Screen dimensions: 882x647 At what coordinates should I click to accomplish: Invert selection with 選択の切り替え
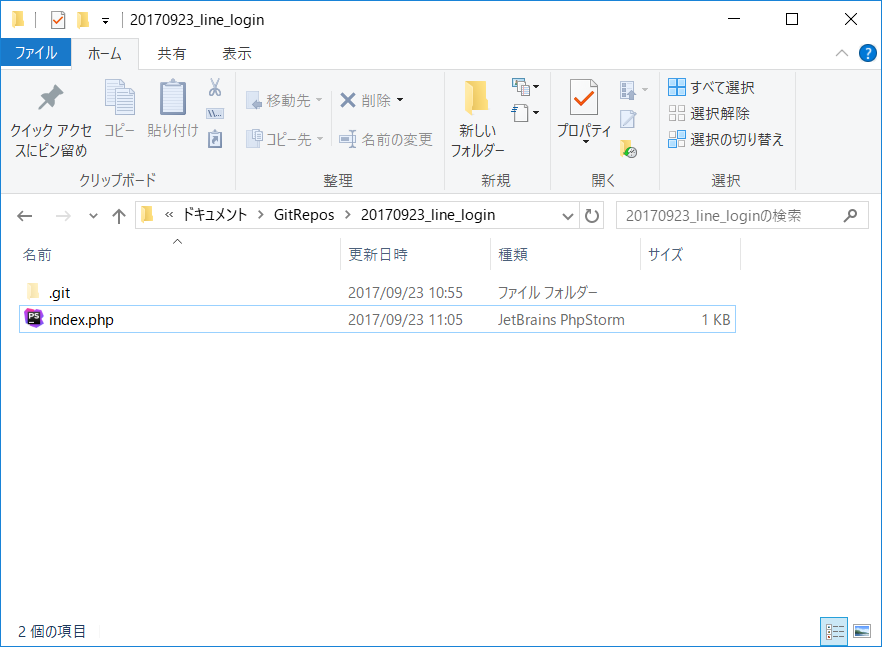click(x=726, y=139)
